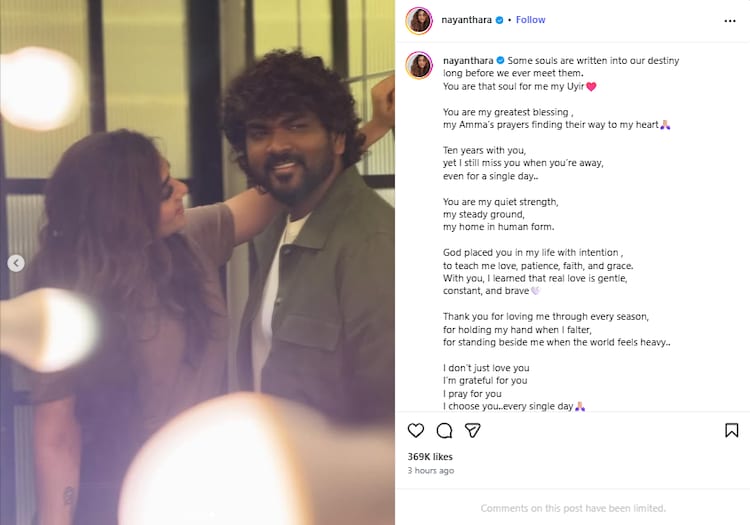
Task: Open nayanthara profile picture in header
Action: coord(419,21)
